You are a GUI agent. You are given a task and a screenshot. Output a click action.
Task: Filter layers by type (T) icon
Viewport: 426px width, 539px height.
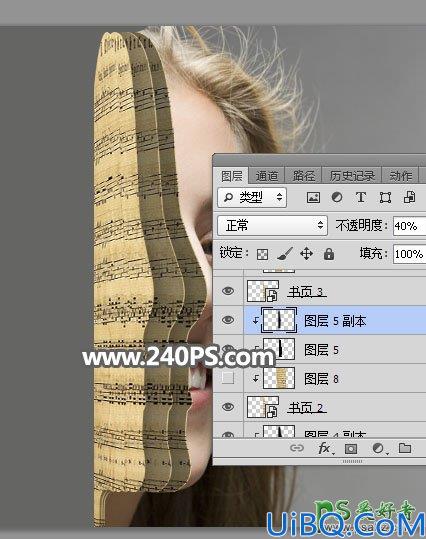(361, 197)
